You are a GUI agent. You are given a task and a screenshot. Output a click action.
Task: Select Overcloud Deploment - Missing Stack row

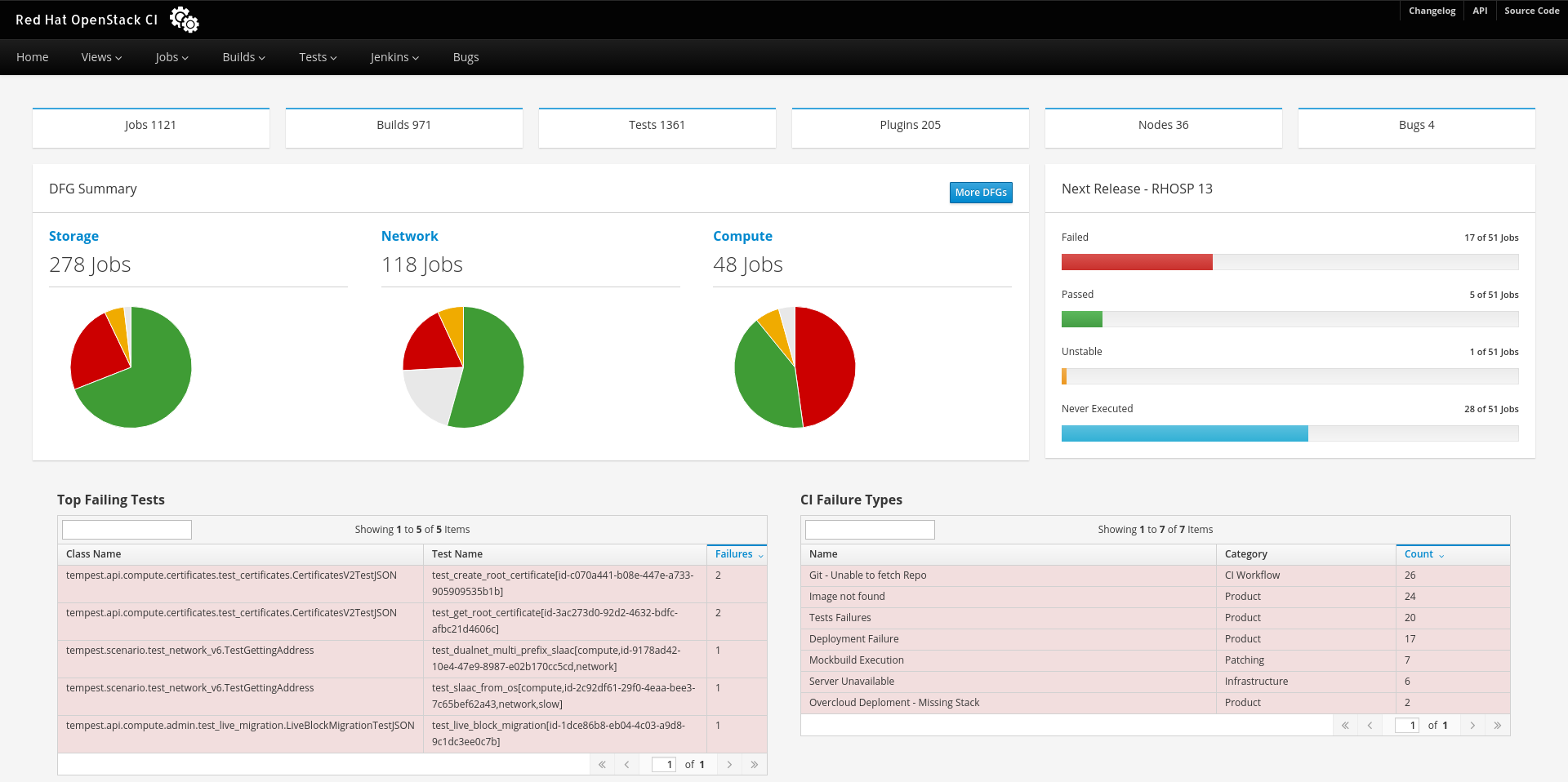1156,703
